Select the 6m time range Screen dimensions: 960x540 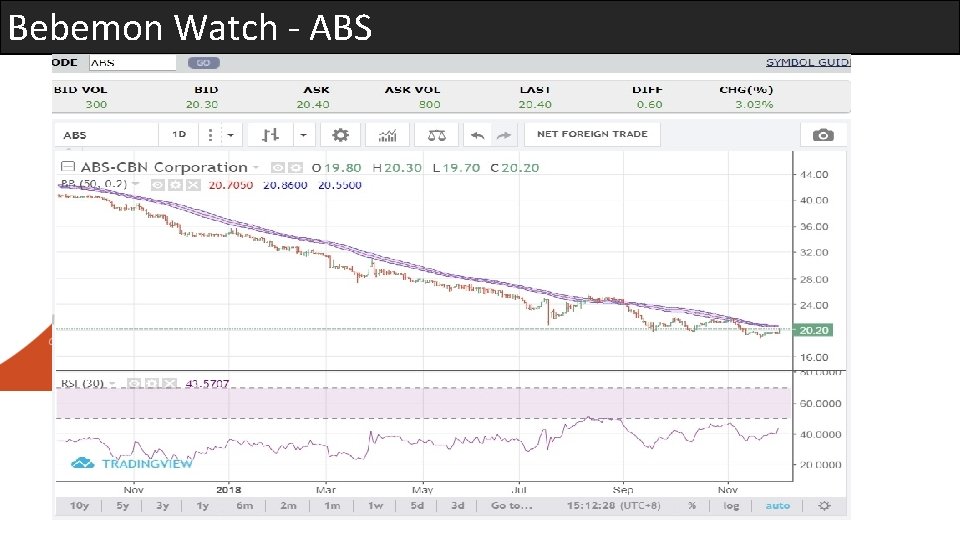point(244,506)
